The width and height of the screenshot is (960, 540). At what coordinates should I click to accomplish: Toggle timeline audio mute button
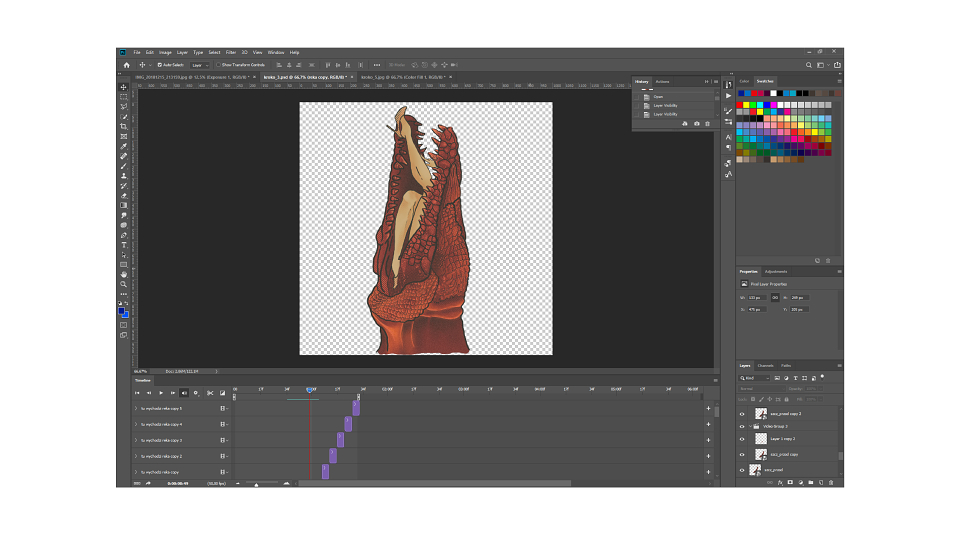pos(184,393)
